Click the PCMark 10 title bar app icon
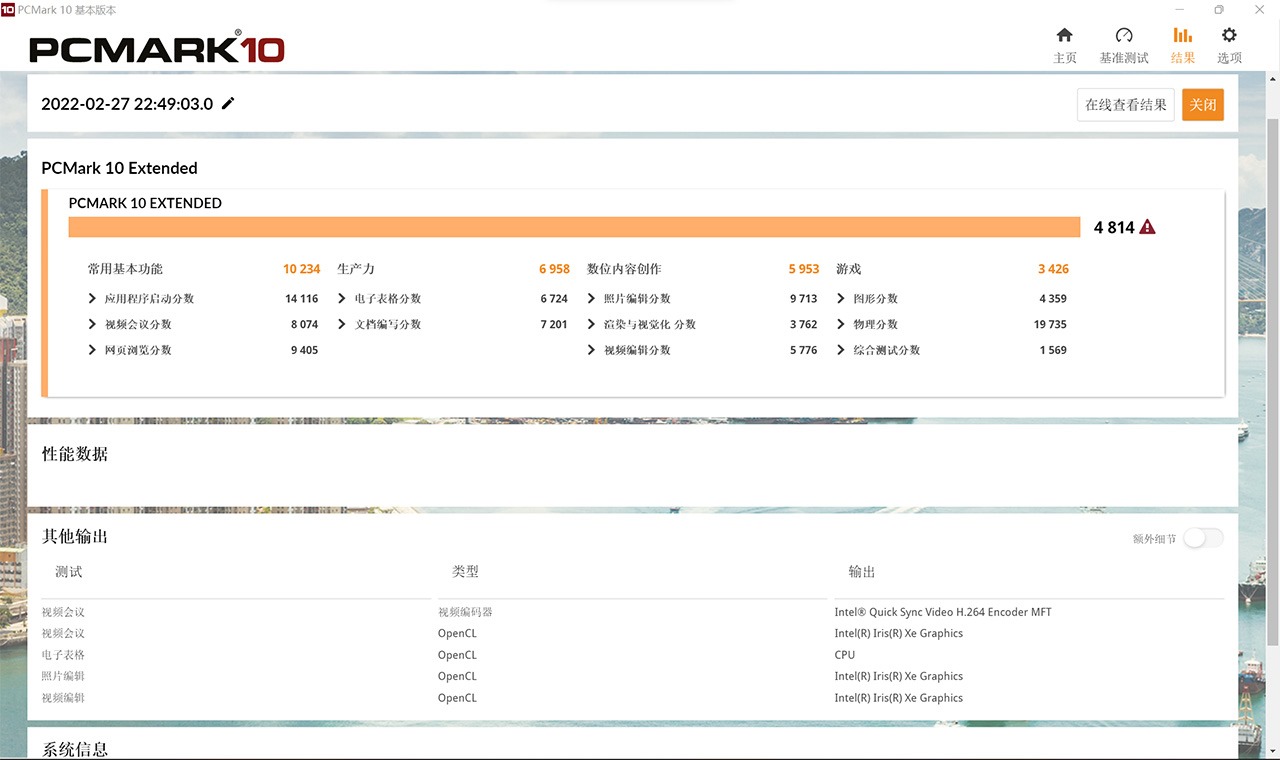Viewport: 1280px width, 760px height. pos(8,9)
